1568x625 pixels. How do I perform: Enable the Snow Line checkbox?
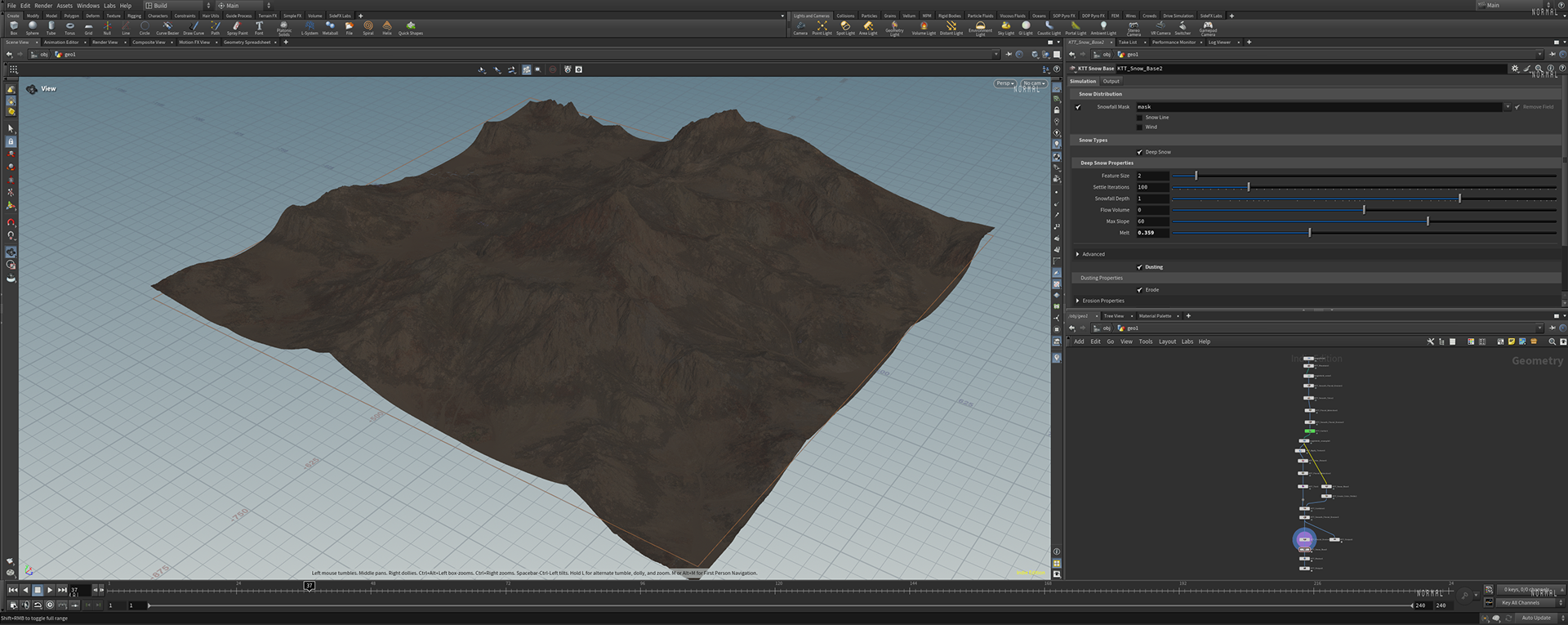1140,118
